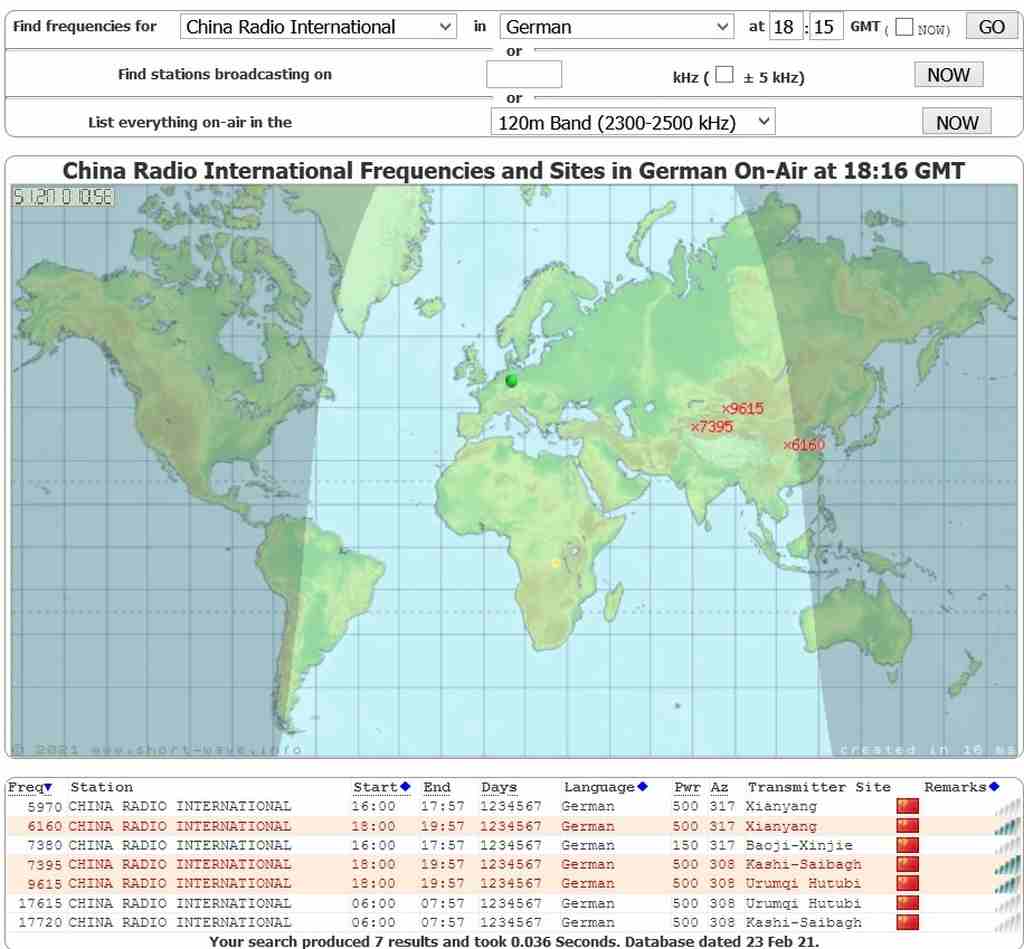Click the End column header
The image size is (1024, 949).
click(x=437, y=787)
